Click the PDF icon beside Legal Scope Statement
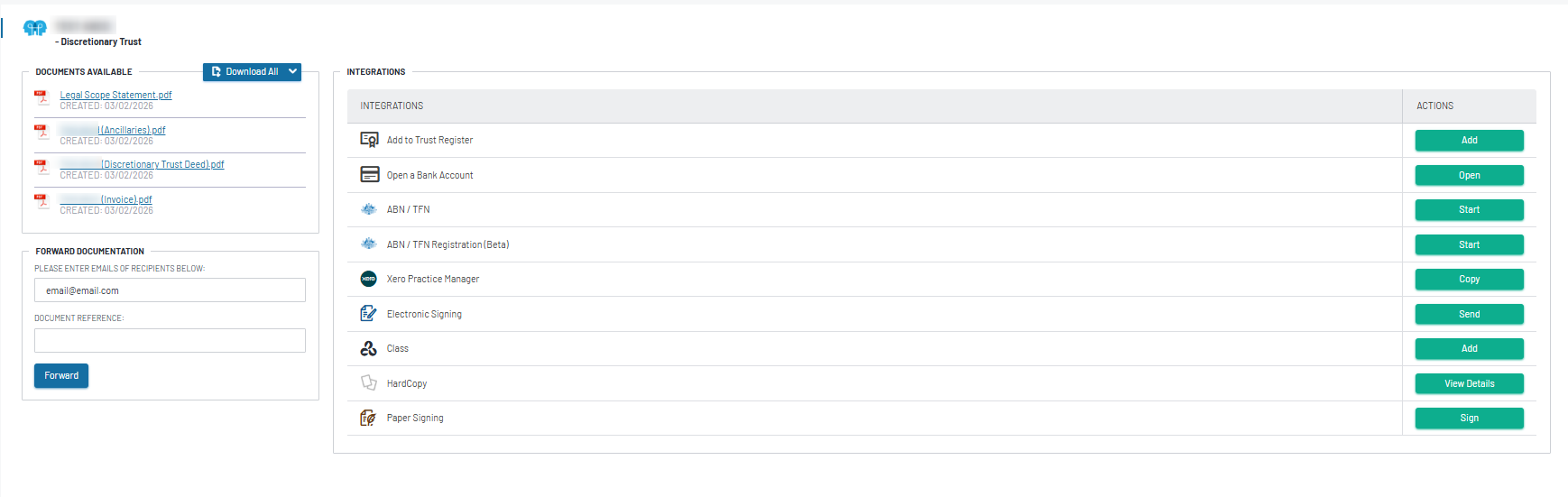This screenshot has width=1568, height=497. [42, 97]
